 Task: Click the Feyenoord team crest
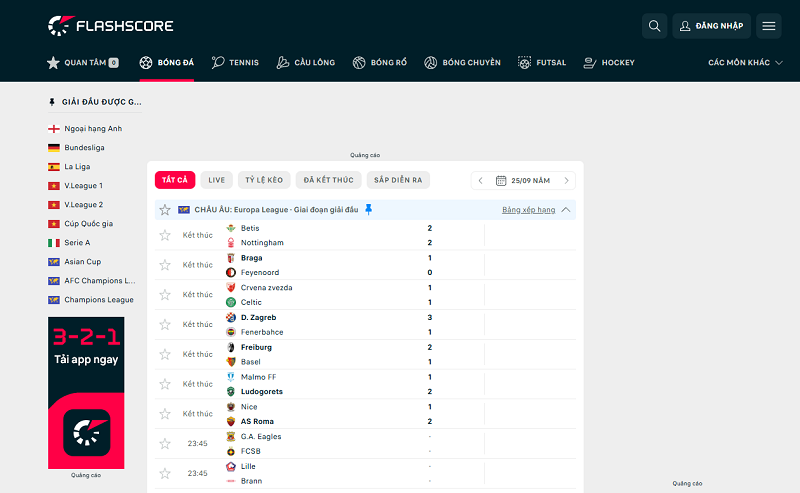(231, 273)
